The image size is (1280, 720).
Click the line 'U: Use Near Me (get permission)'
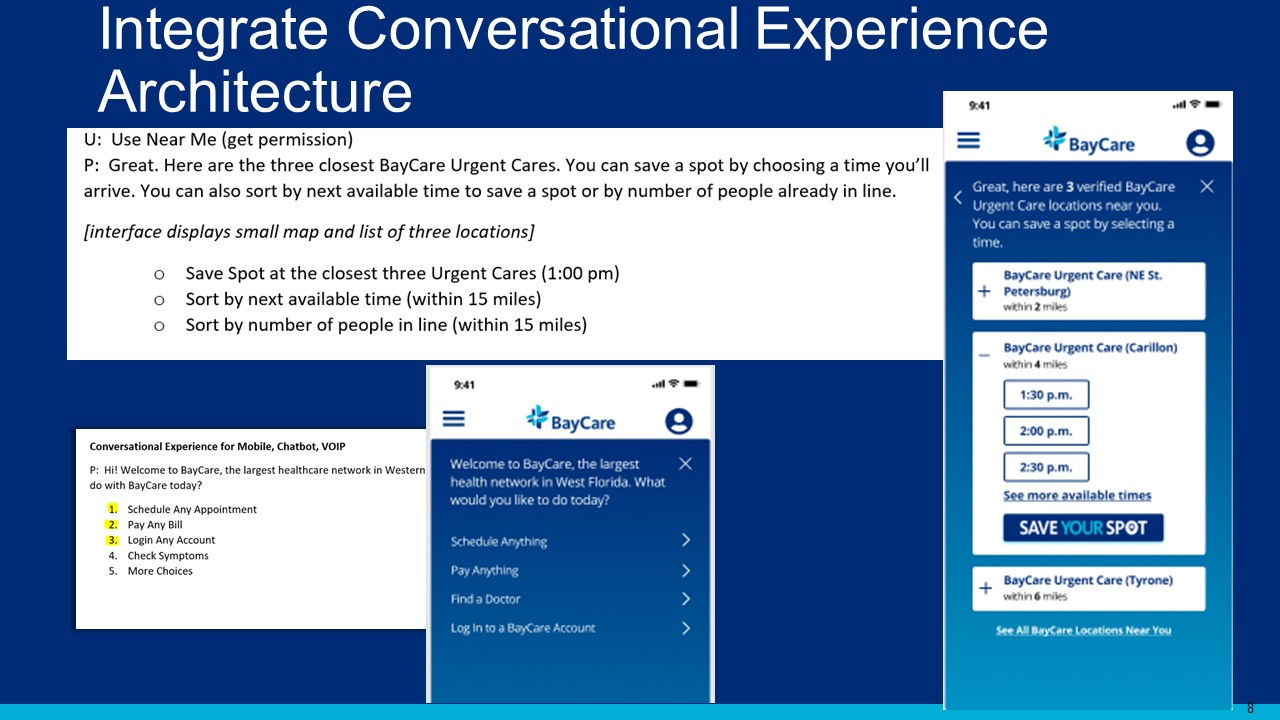(218, 139)
